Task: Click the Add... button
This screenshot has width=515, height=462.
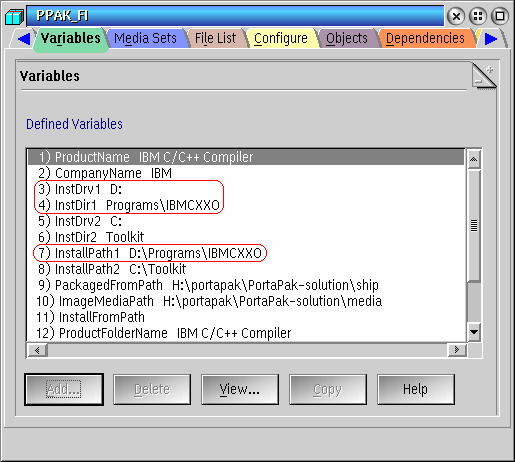Action: tap(64, 389)
